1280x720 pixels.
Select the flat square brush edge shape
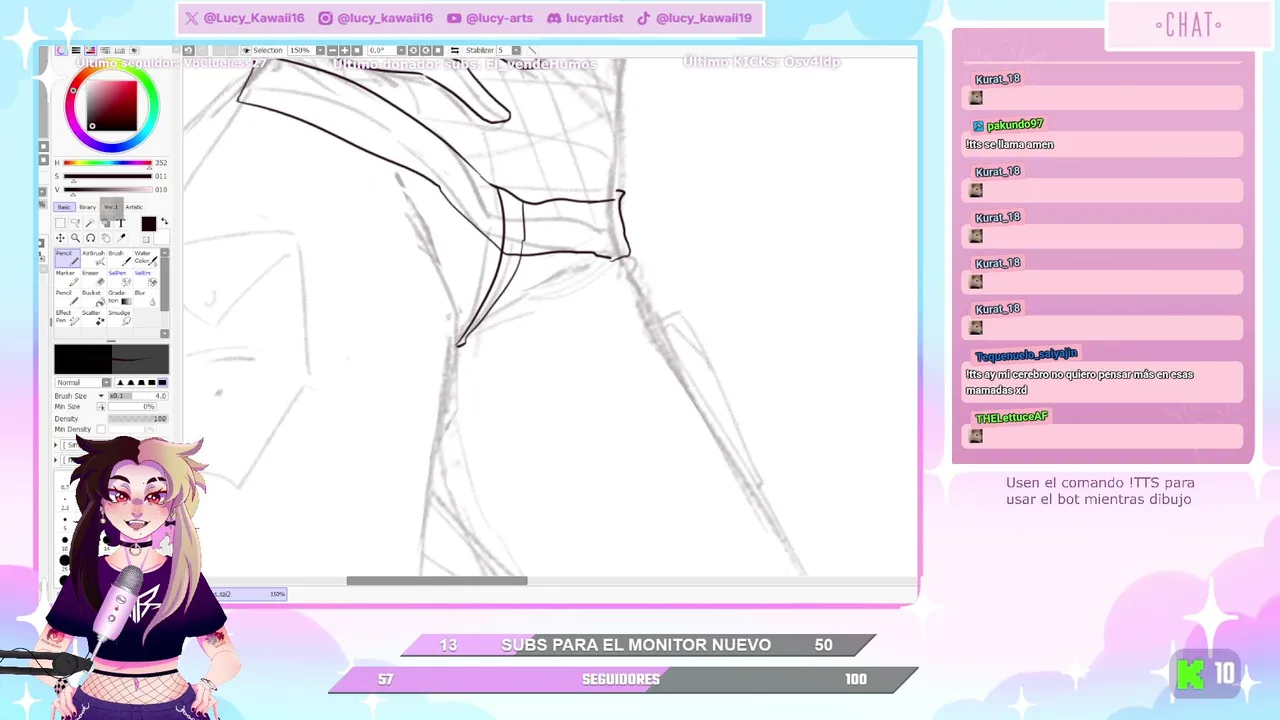(x=162, y=382)
